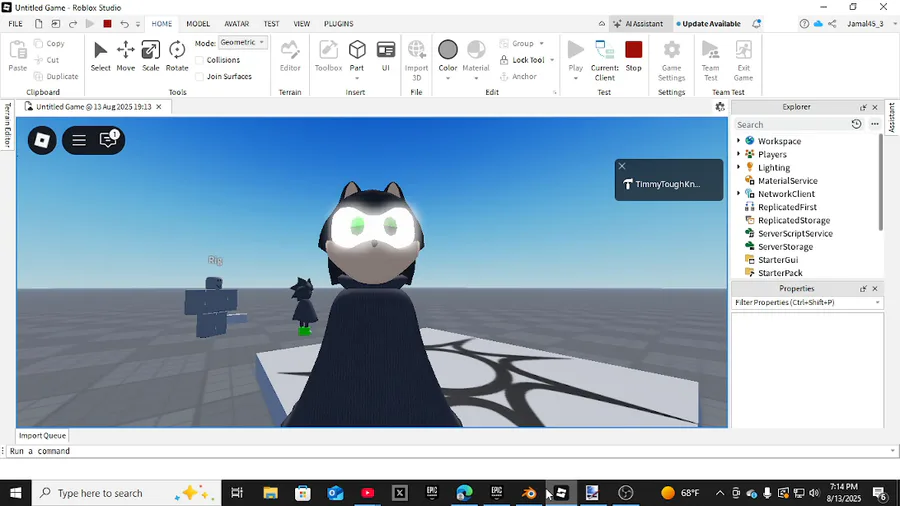Select StarterGui in Explorer
The width and height of the screenshot is (900, 506).
tap(778, 259)
